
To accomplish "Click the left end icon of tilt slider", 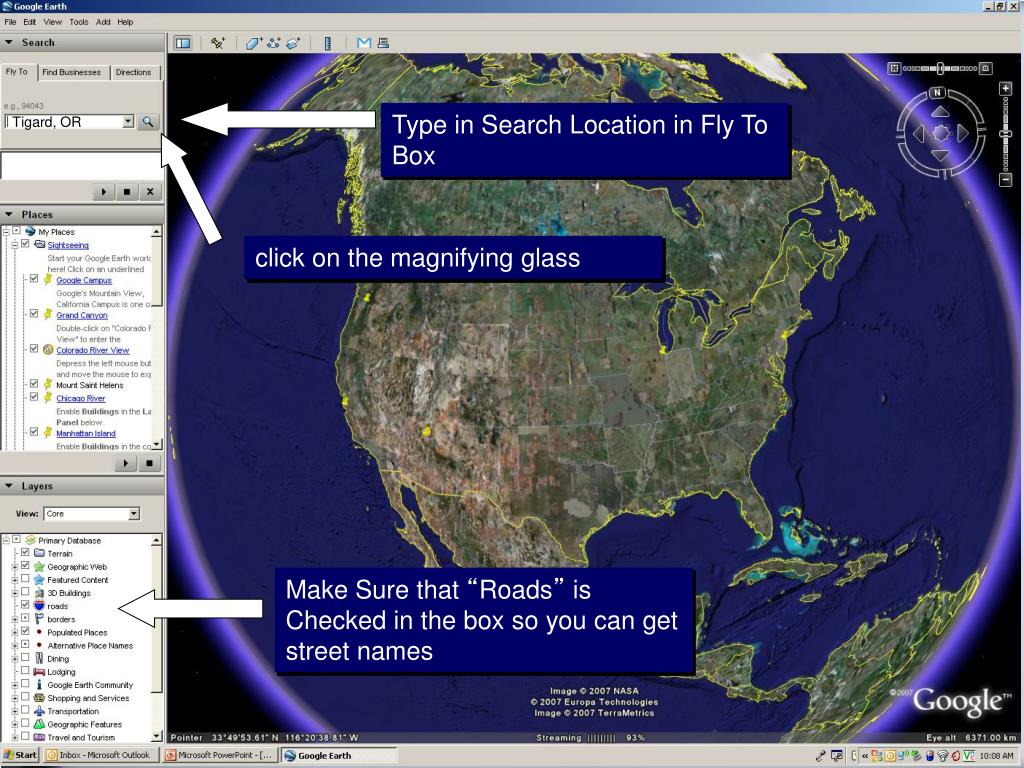I will 894,68.
